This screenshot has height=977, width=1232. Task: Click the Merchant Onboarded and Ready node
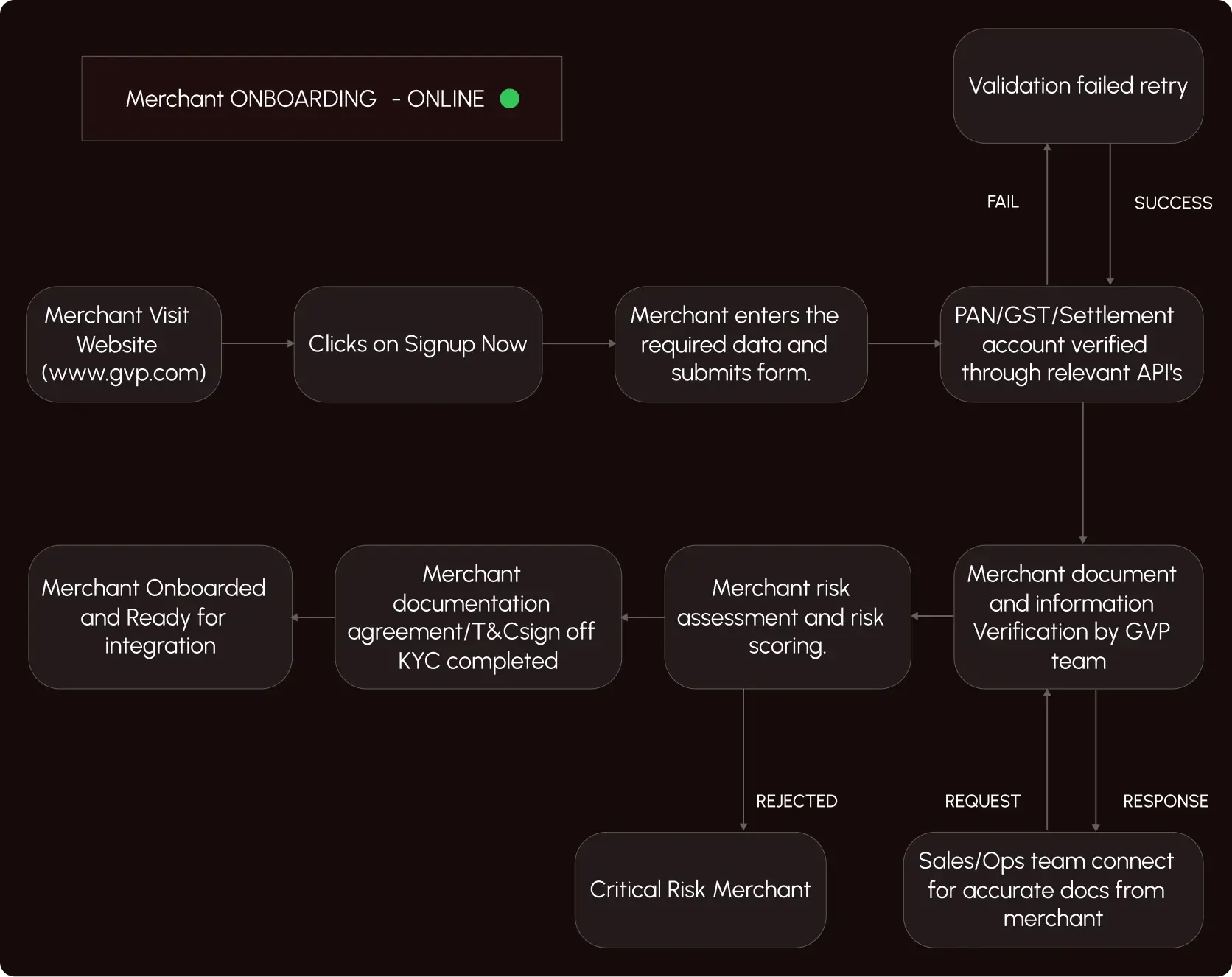(160, 617)
